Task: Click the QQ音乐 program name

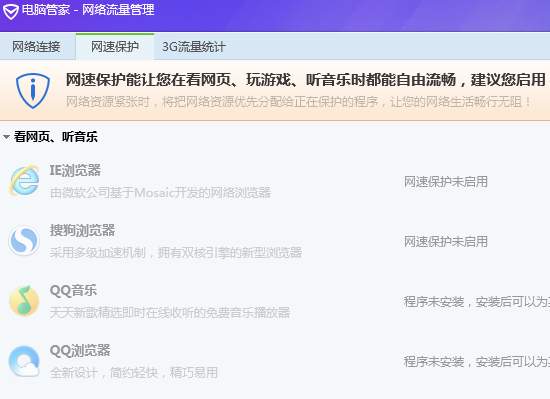Action: pyautogui.click(x=73, y=291)
